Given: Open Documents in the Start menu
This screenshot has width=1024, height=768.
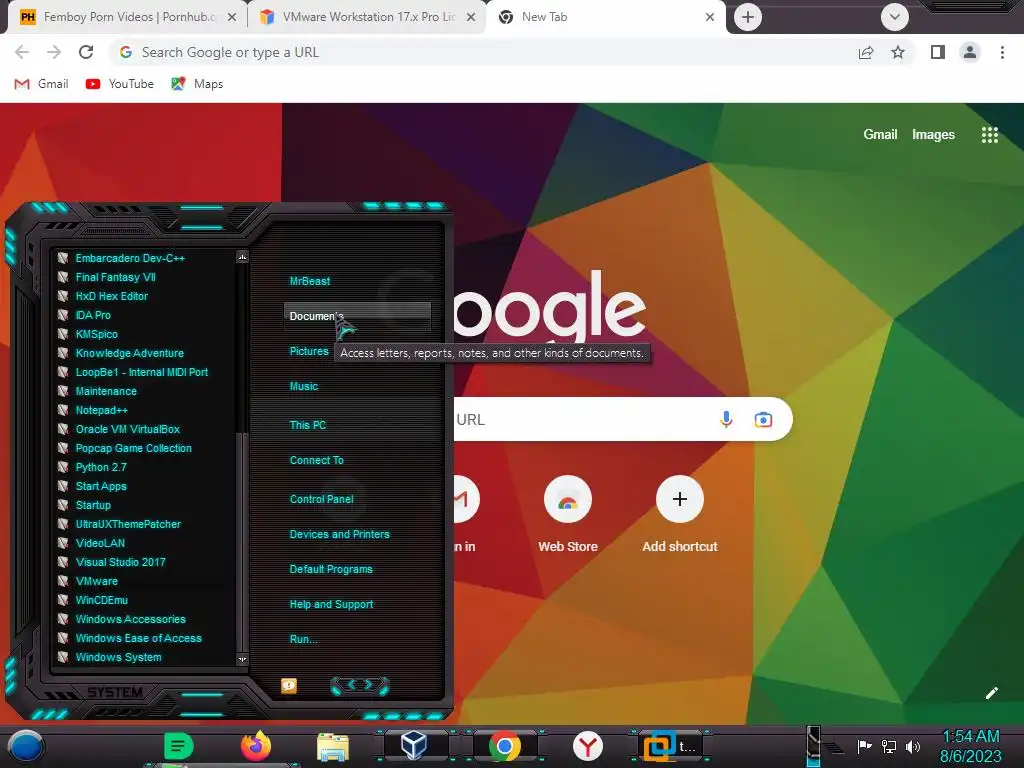Looking at the screenshot, I should click(x=357, y=316).
